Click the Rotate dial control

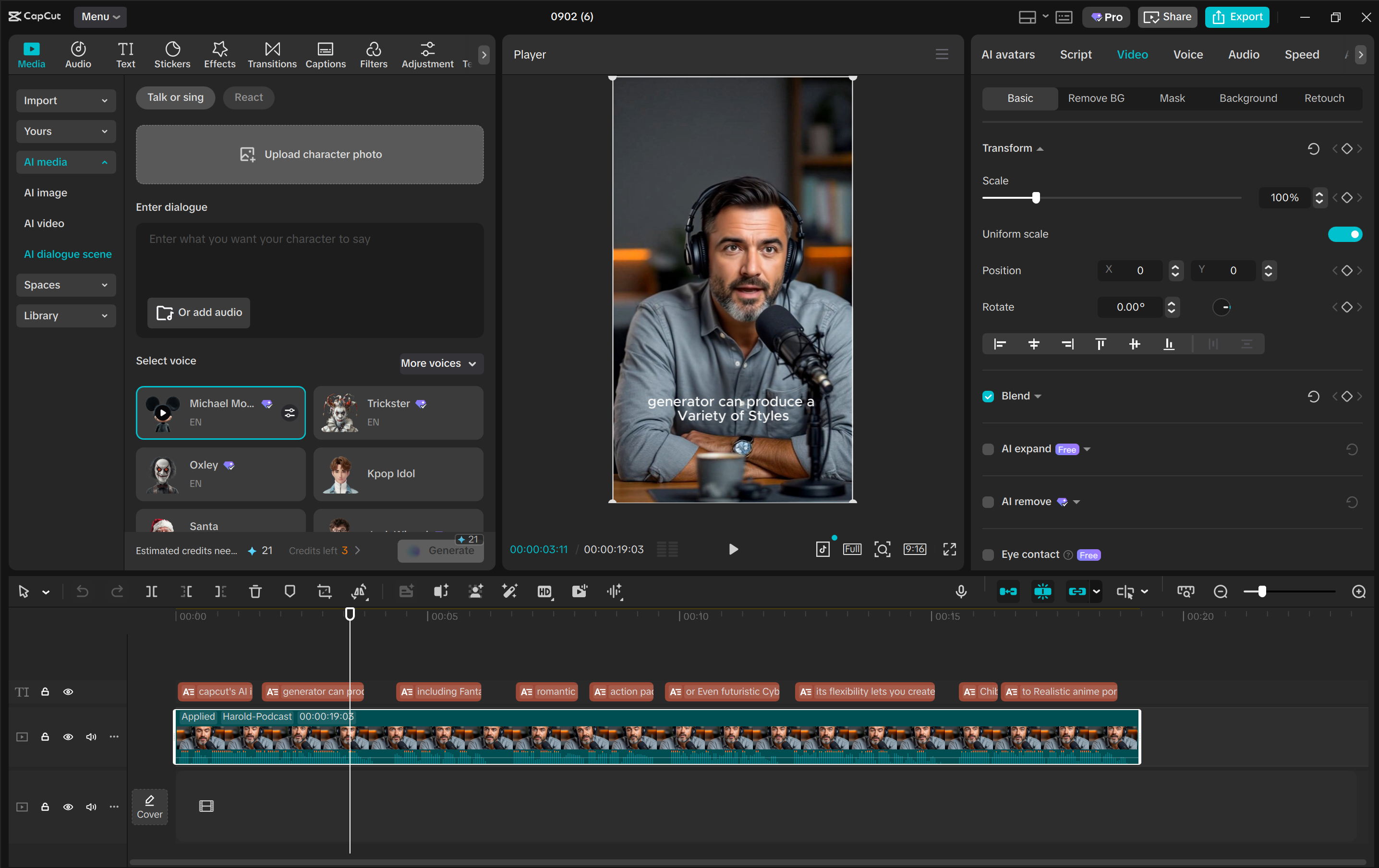pyautogui.click(x=1222, y=307)
